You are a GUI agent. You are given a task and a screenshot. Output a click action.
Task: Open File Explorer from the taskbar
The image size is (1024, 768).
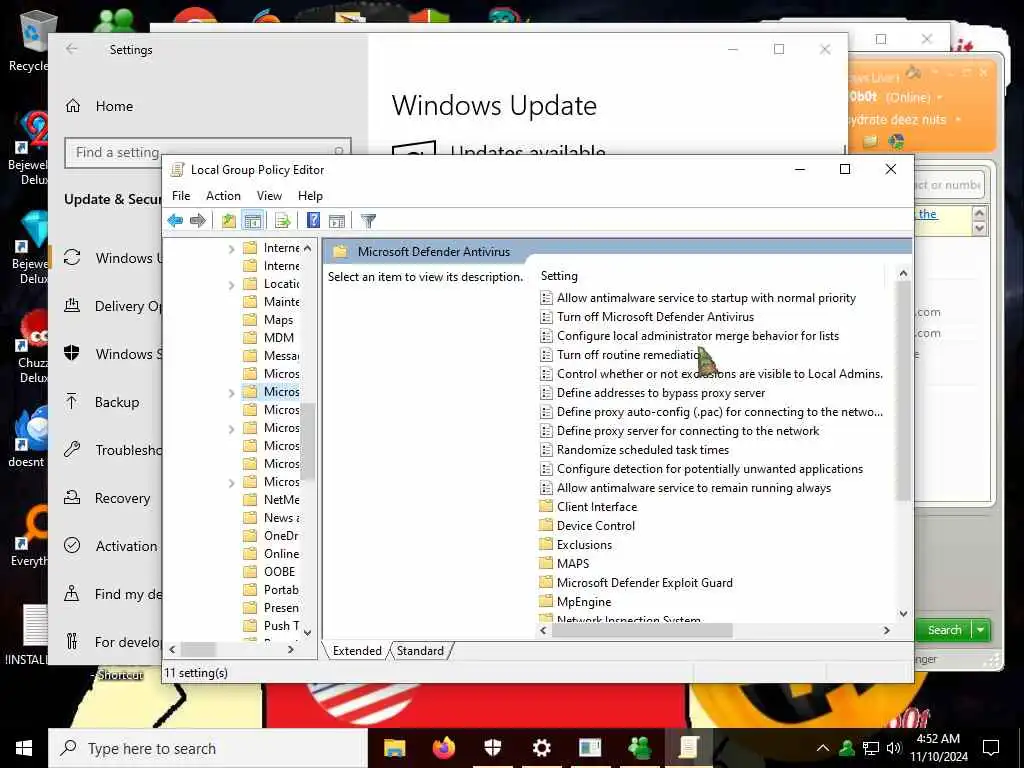(x=394, y=748)
